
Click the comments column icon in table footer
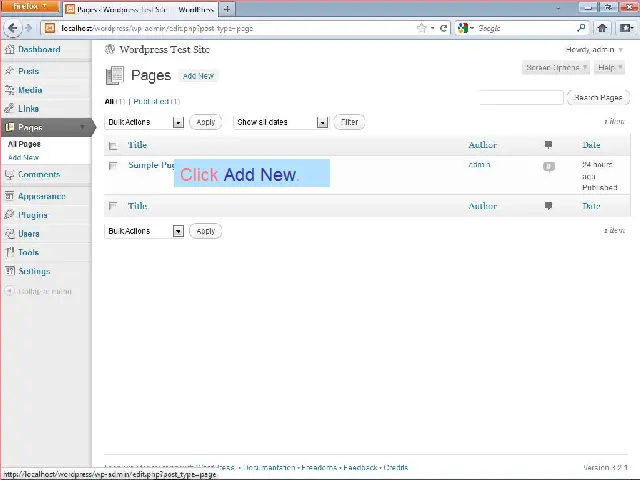click(x=548, y=206)
